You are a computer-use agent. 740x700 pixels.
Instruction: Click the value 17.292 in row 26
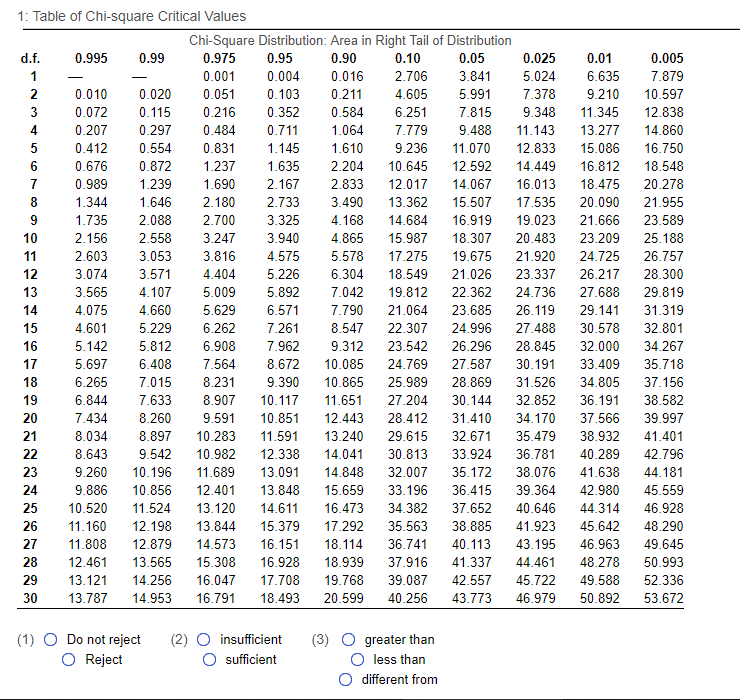pos(344,526)
